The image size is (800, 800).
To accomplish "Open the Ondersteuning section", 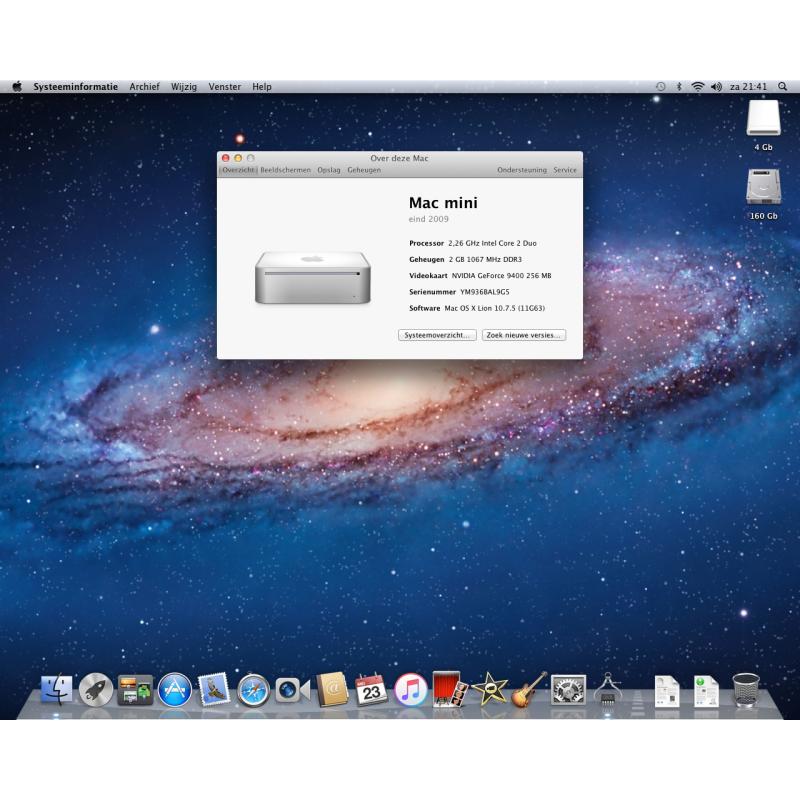I will 522,170.
